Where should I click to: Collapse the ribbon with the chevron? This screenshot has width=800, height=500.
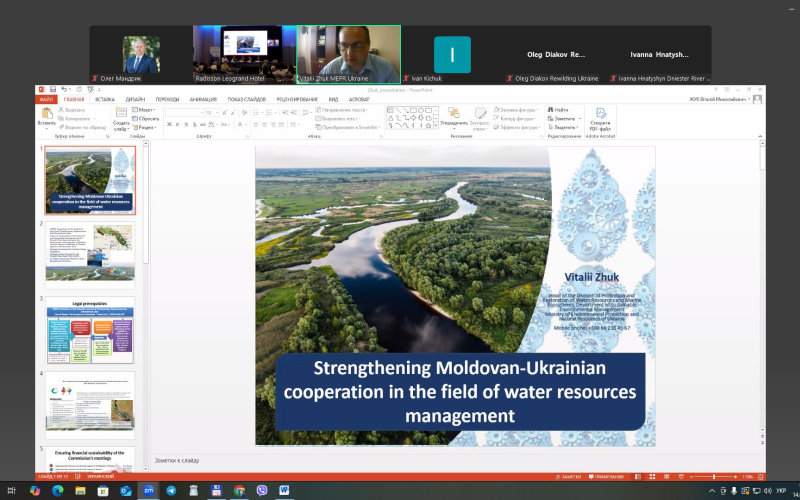pos(760,136)
